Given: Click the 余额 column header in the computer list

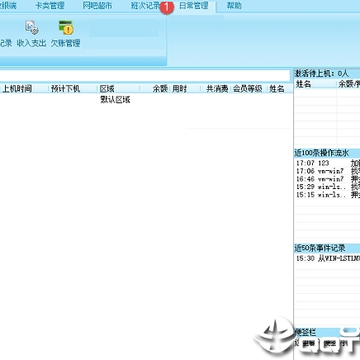Looking at the screenshot, I should pos(160,89).
